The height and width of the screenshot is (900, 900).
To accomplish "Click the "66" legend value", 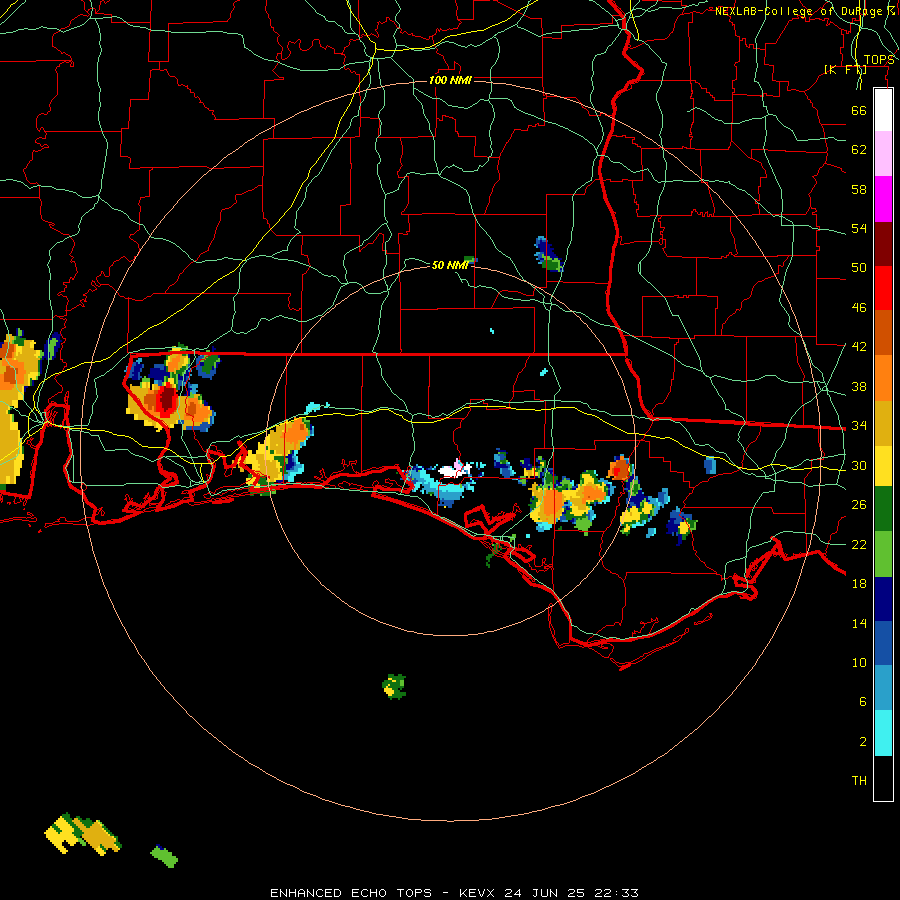I will pos(859,110).
